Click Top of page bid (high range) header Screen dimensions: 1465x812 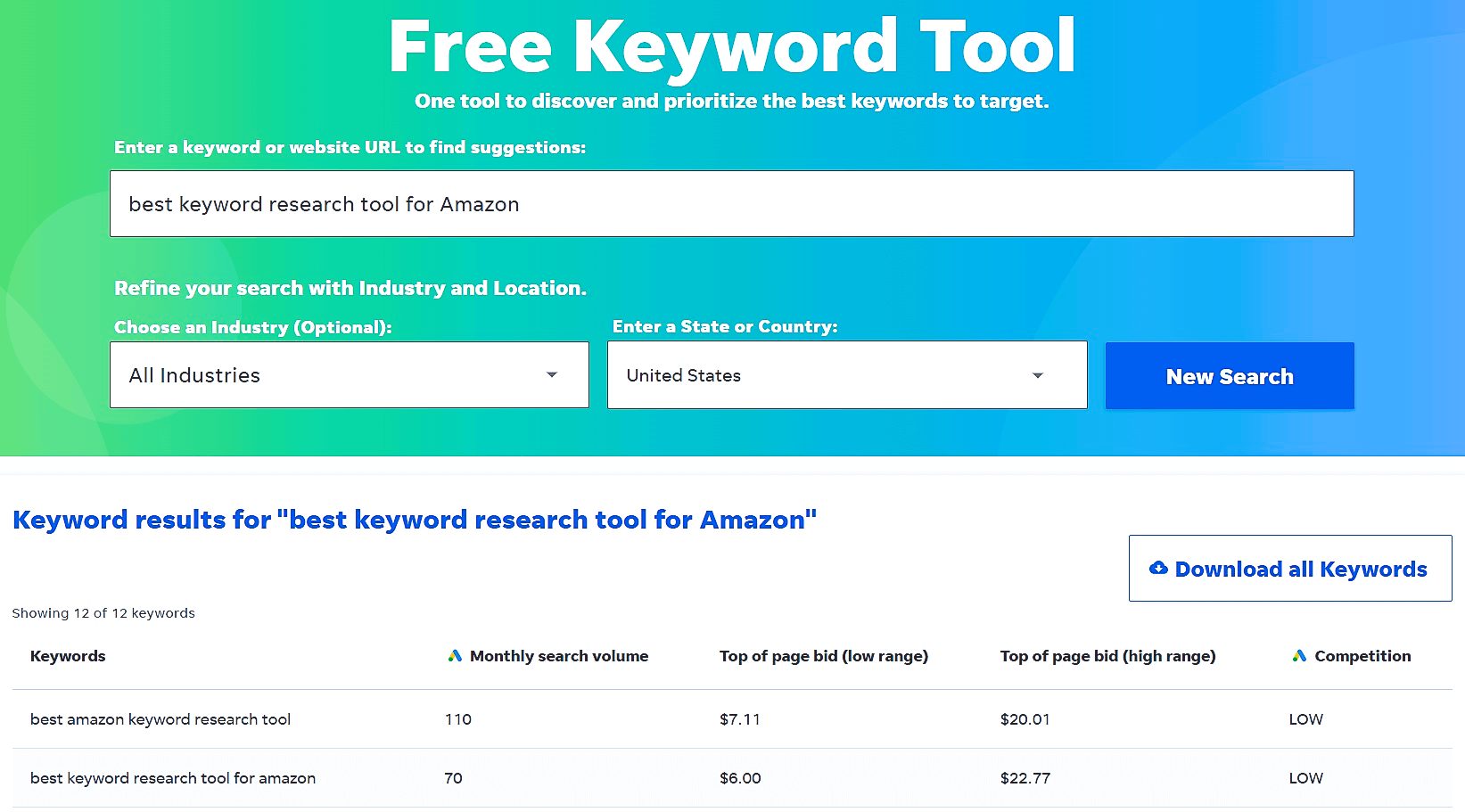(1107, 656)
